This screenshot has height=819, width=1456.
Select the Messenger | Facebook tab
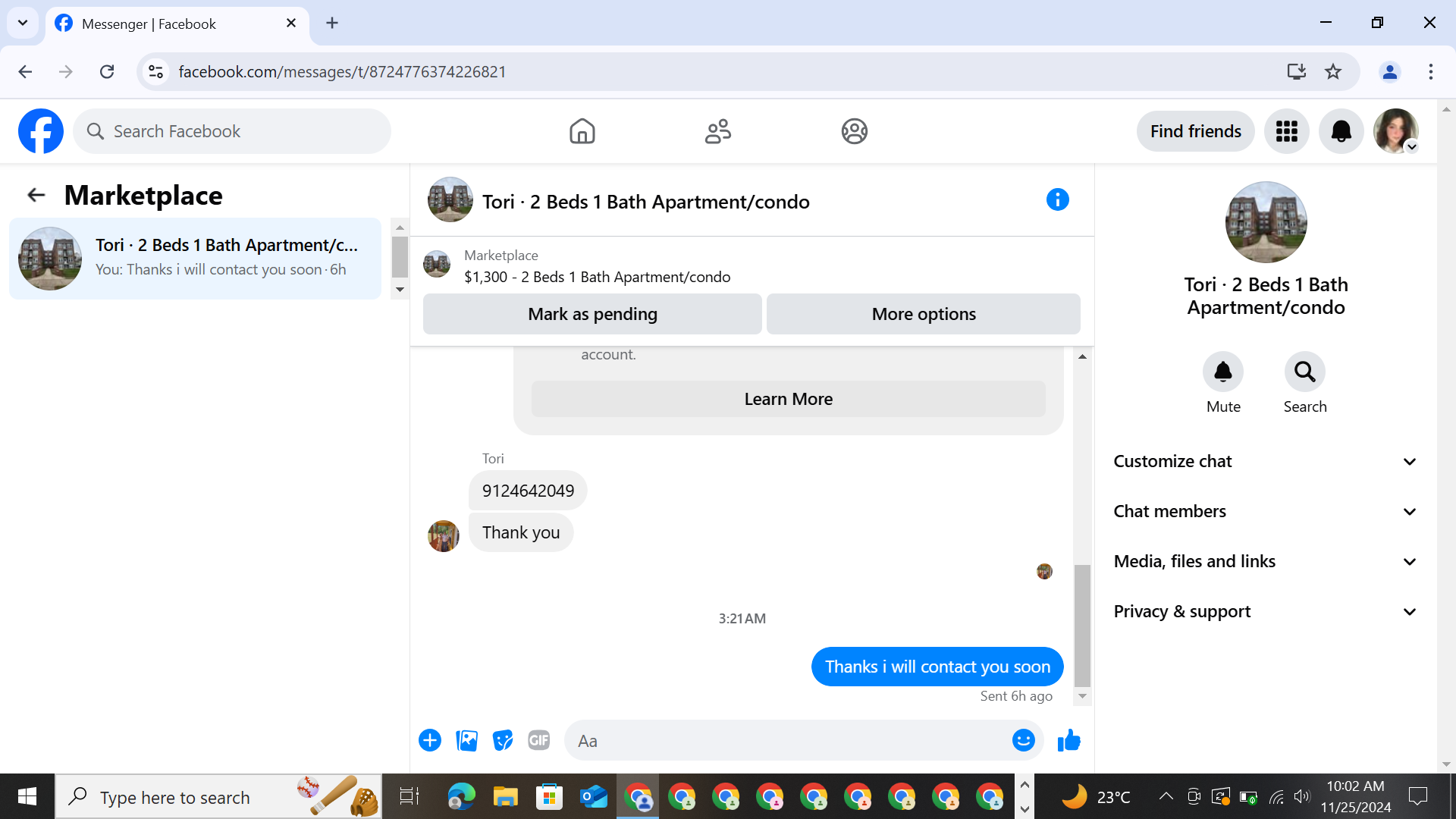[177, 24]
